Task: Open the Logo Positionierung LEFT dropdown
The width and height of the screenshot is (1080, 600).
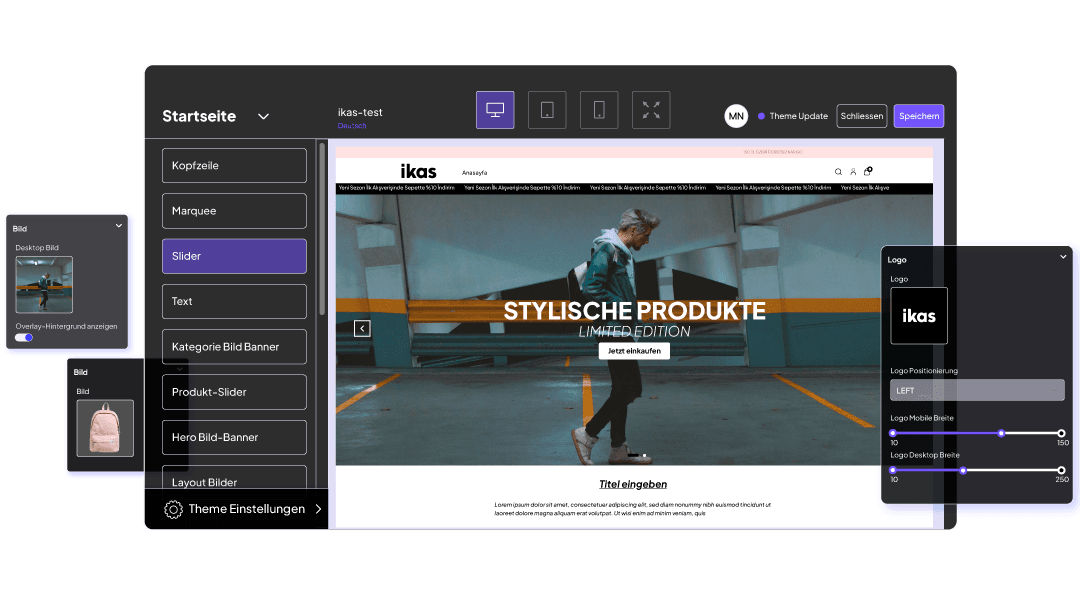Action: 977,391
